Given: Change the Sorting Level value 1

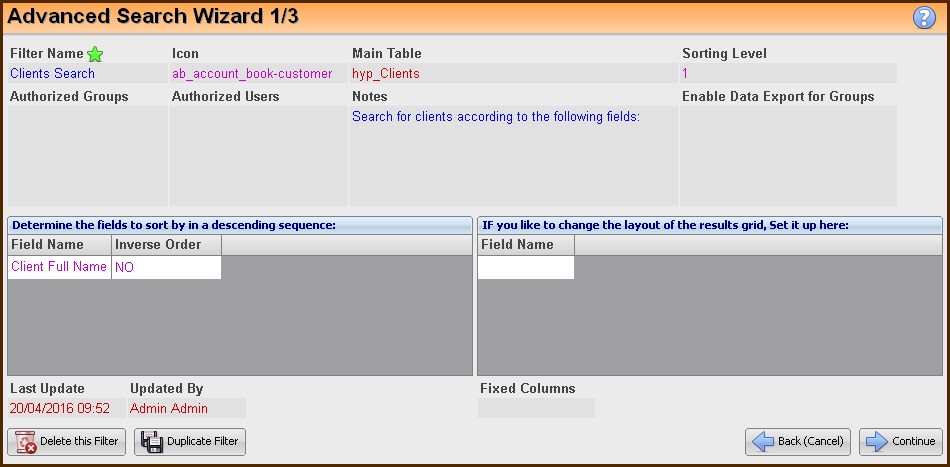Looking at the screenshot, I should click(788, 73).
